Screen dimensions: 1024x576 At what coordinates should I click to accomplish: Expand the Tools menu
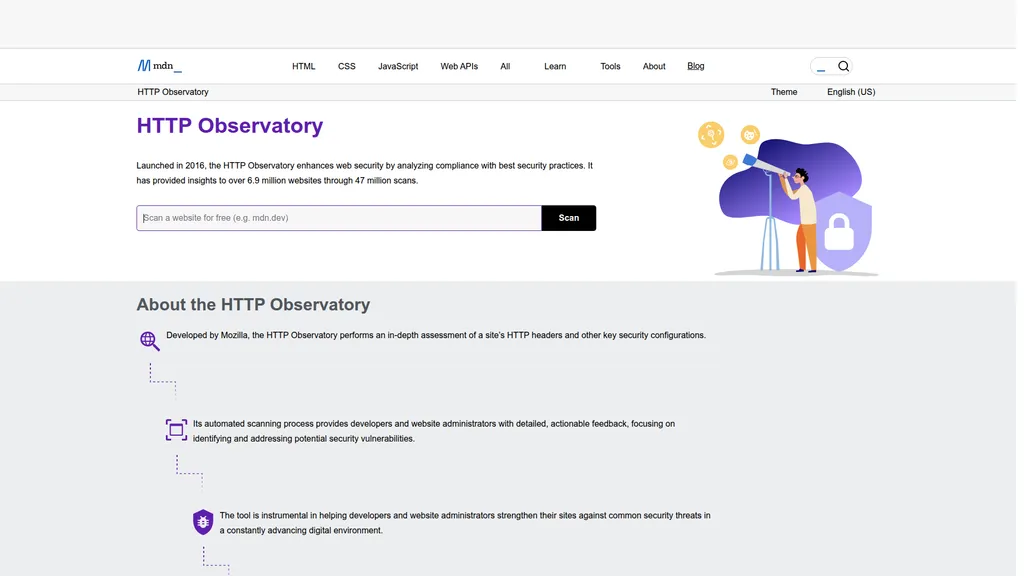click(610, 66)
